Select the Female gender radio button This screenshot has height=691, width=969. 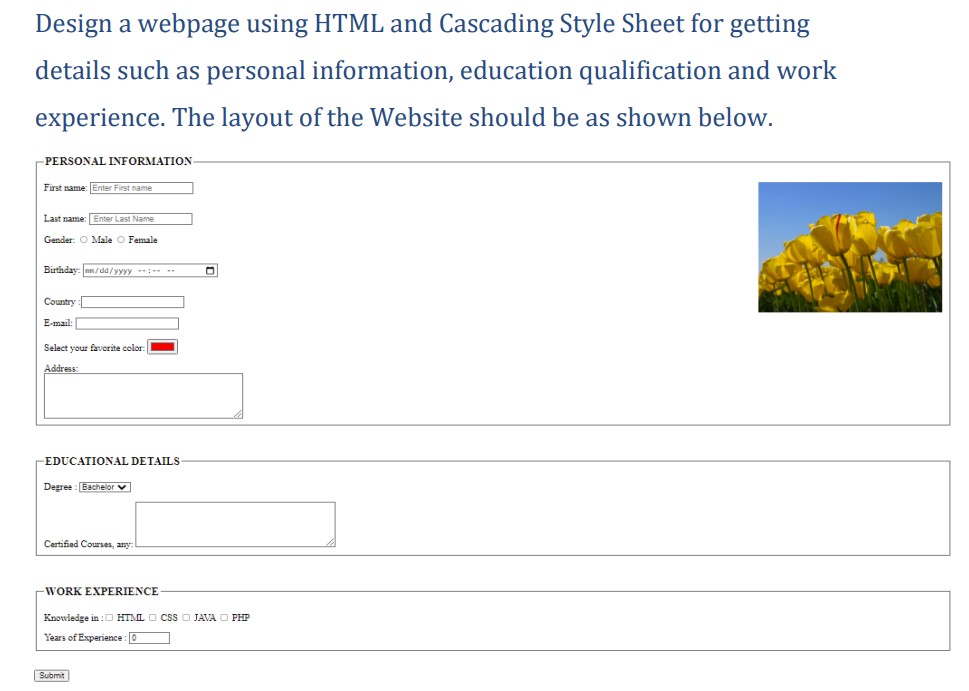(x=120, y=240)
